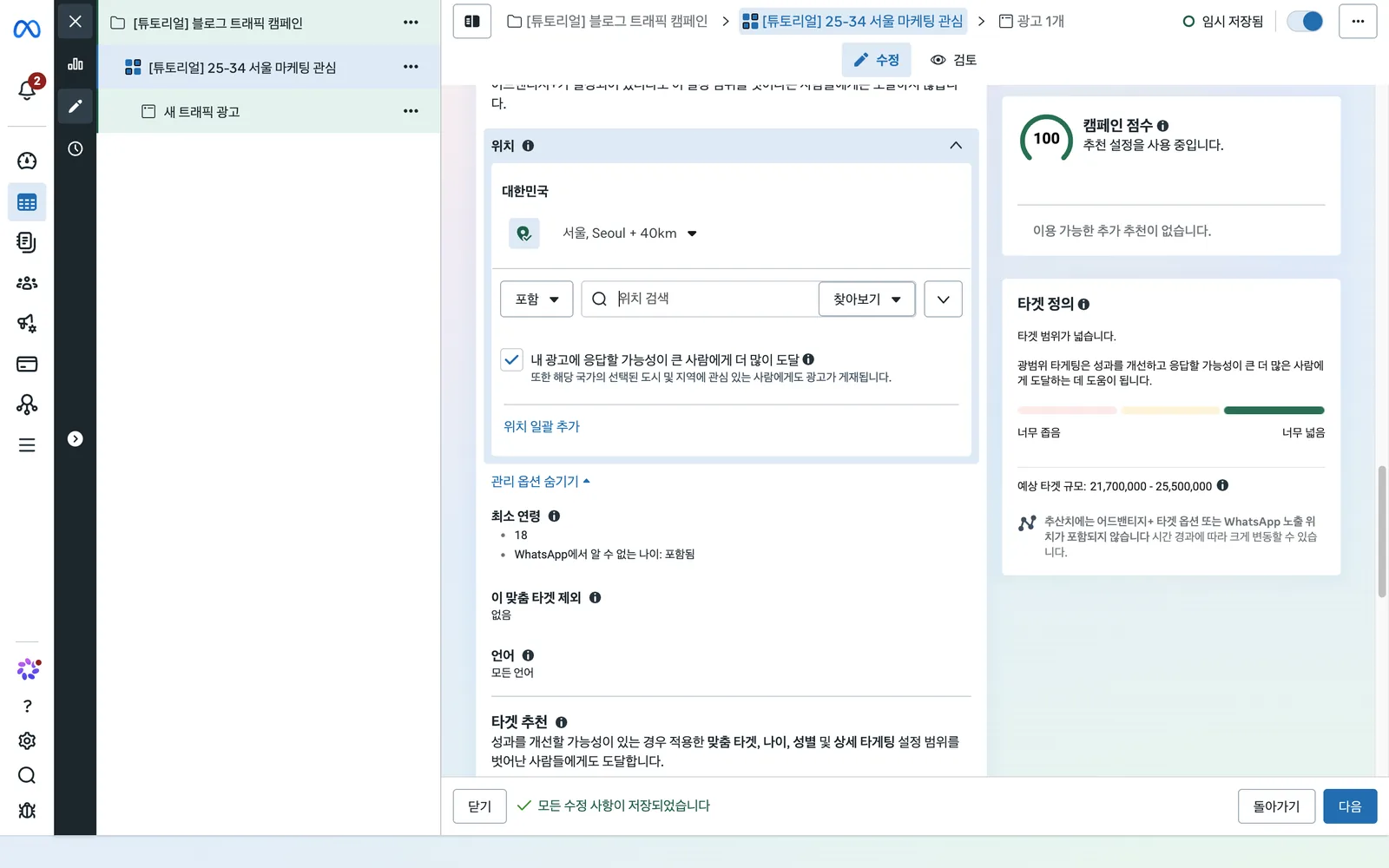Viewport: 1389px width, 868px height.
Task: Click the 위치 일괄 추가 link
Action: tap(542, 426)
